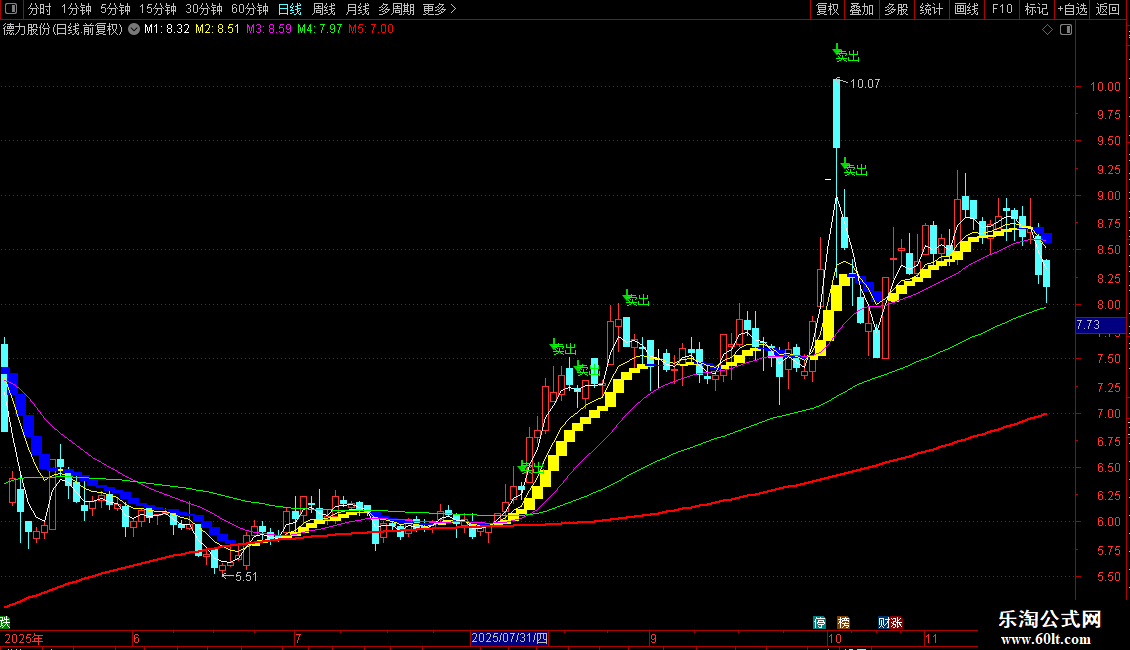This screenshot has height=650, width=1130.
Task: Select the 15分钟 period tab
Action: (158, 9)
